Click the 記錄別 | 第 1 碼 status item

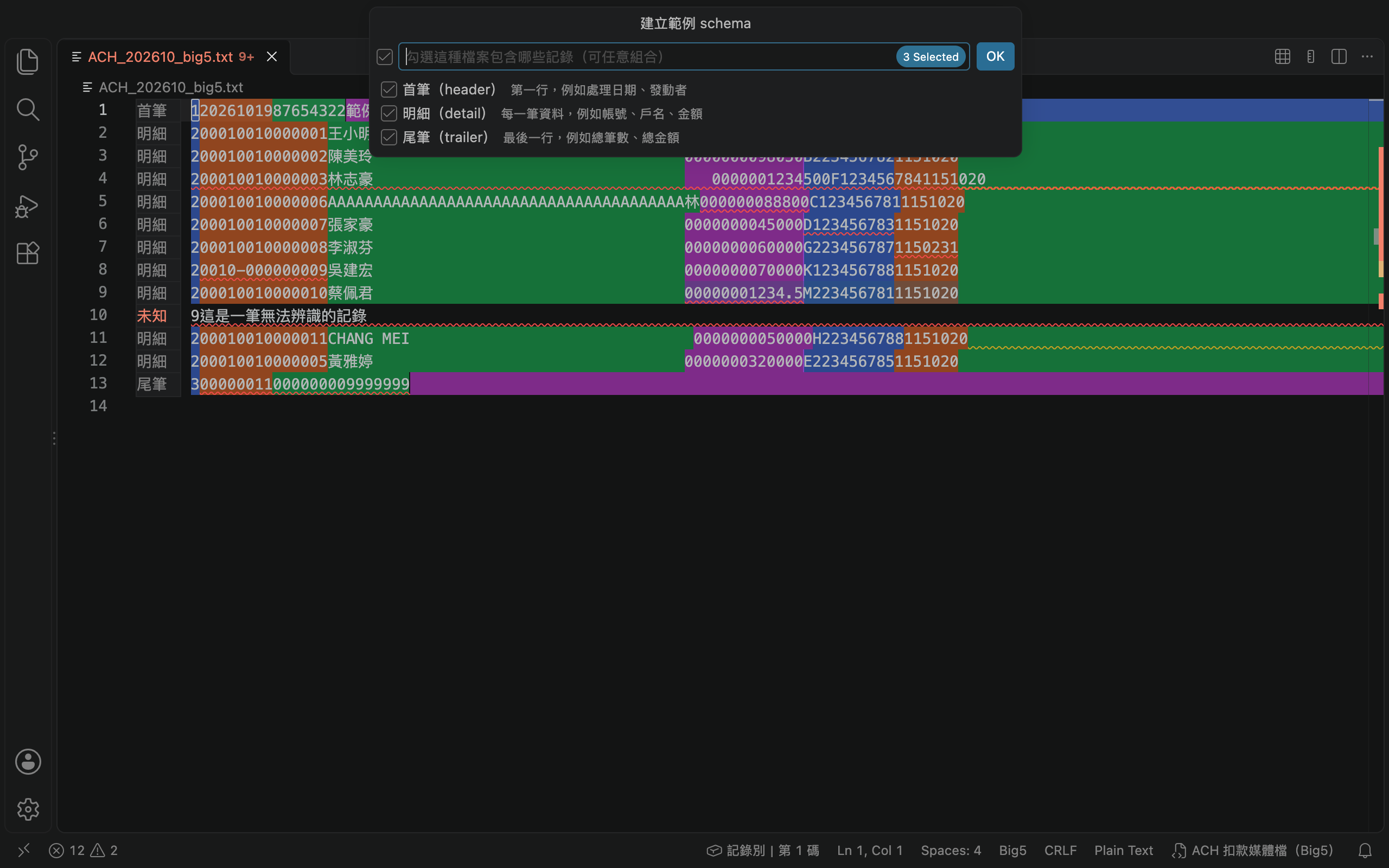[x=763, y=850]
